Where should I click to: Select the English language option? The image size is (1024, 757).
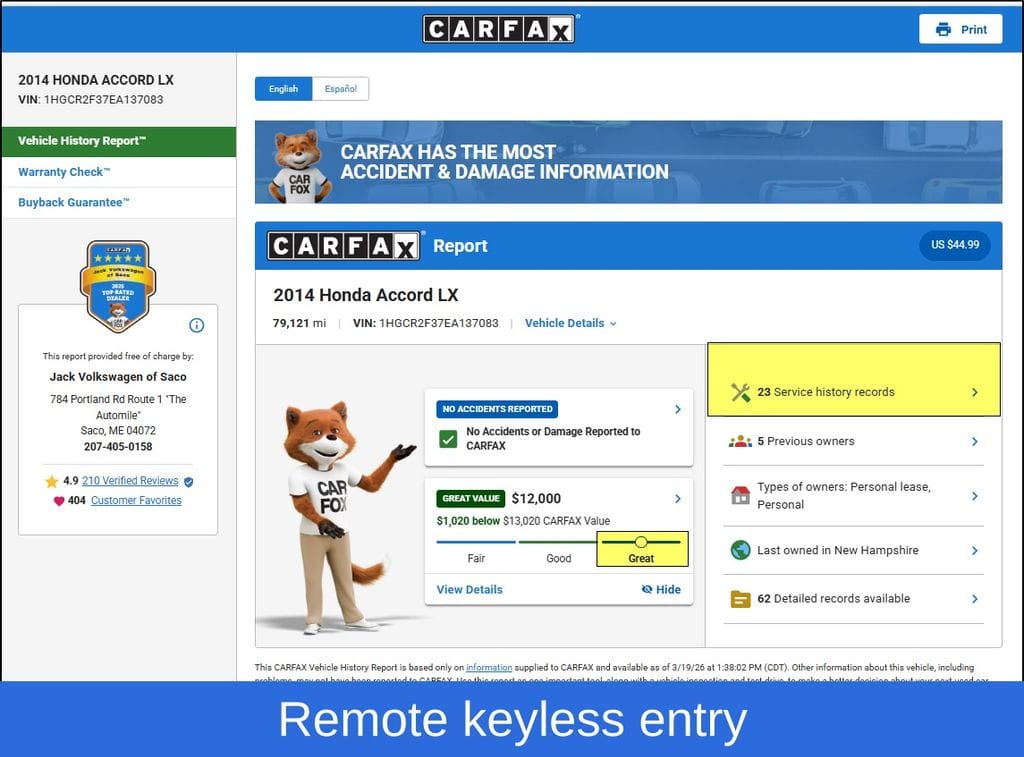click(283, 89)
